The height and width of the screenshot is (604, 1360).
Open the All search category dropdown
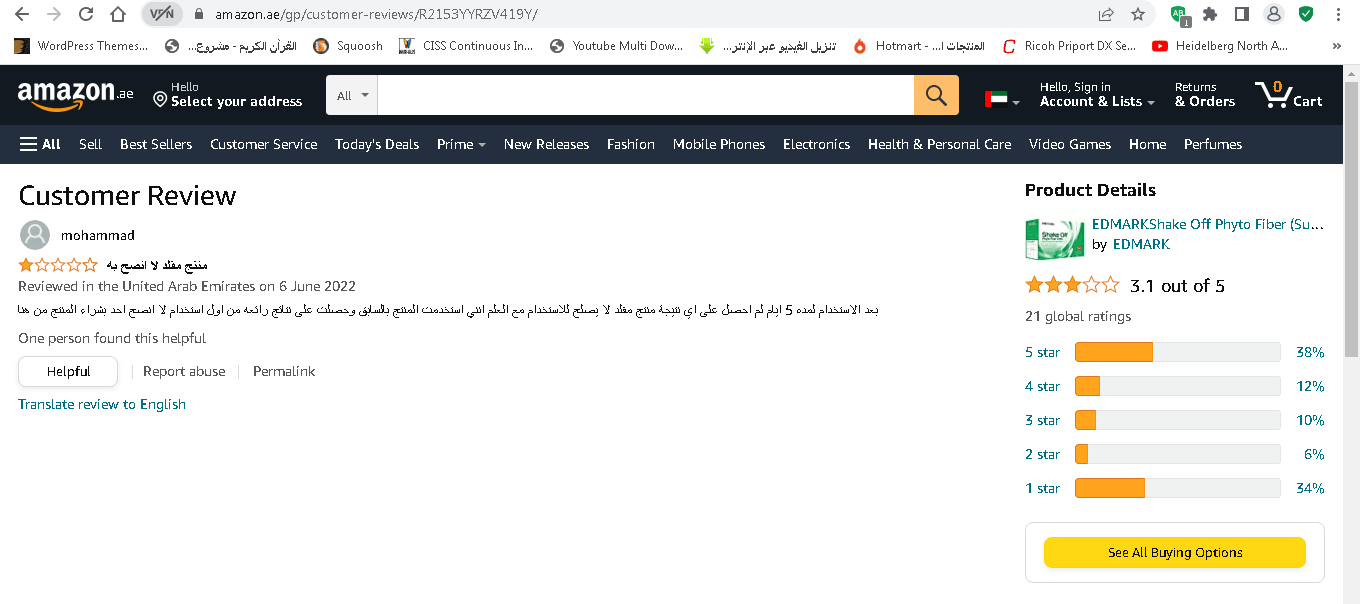coord(352,96)
